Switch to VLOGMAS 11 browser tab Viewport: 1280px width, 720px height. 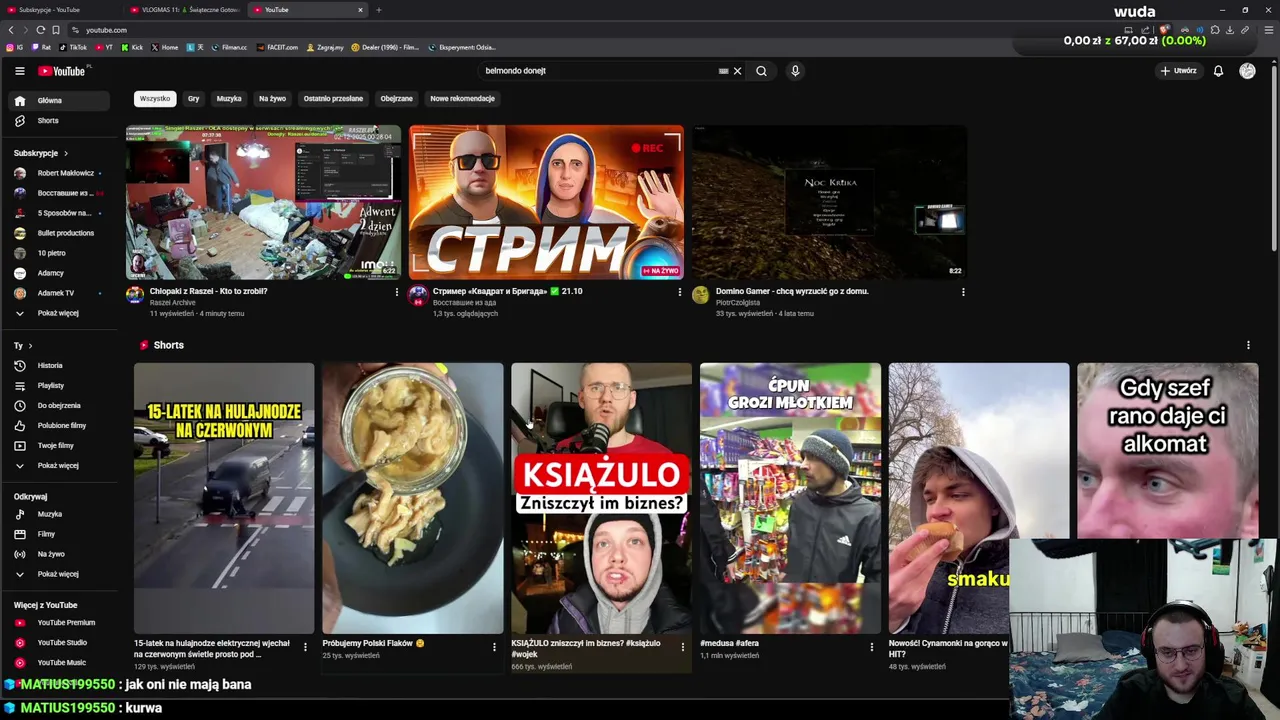pyautogui.click(x=185, y=10)
